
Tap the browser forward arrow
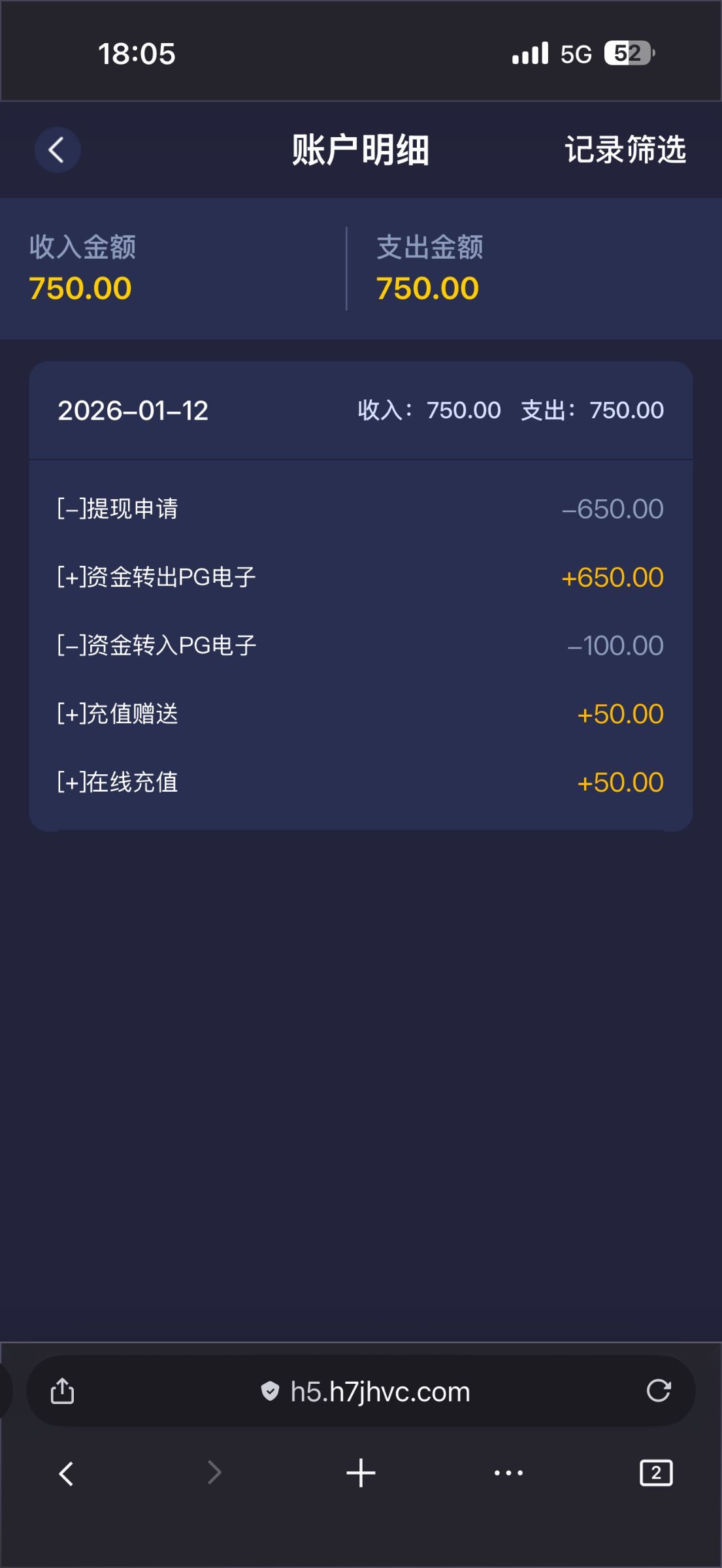(x=214, y=1473)
